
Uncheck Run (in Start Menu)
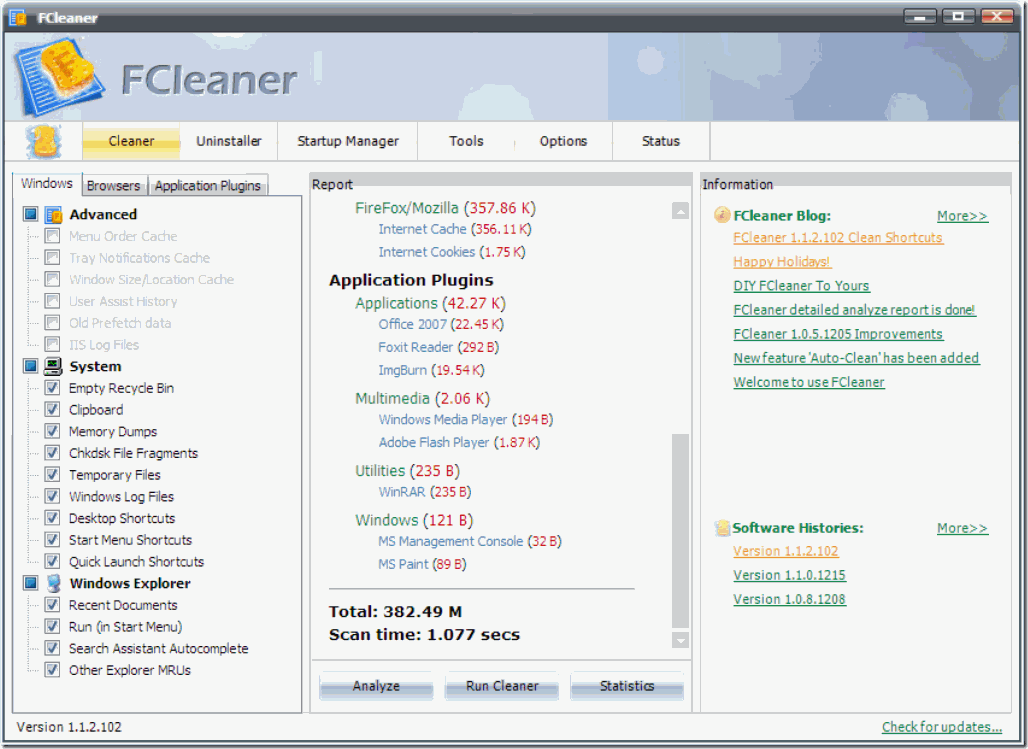point(52,626)
